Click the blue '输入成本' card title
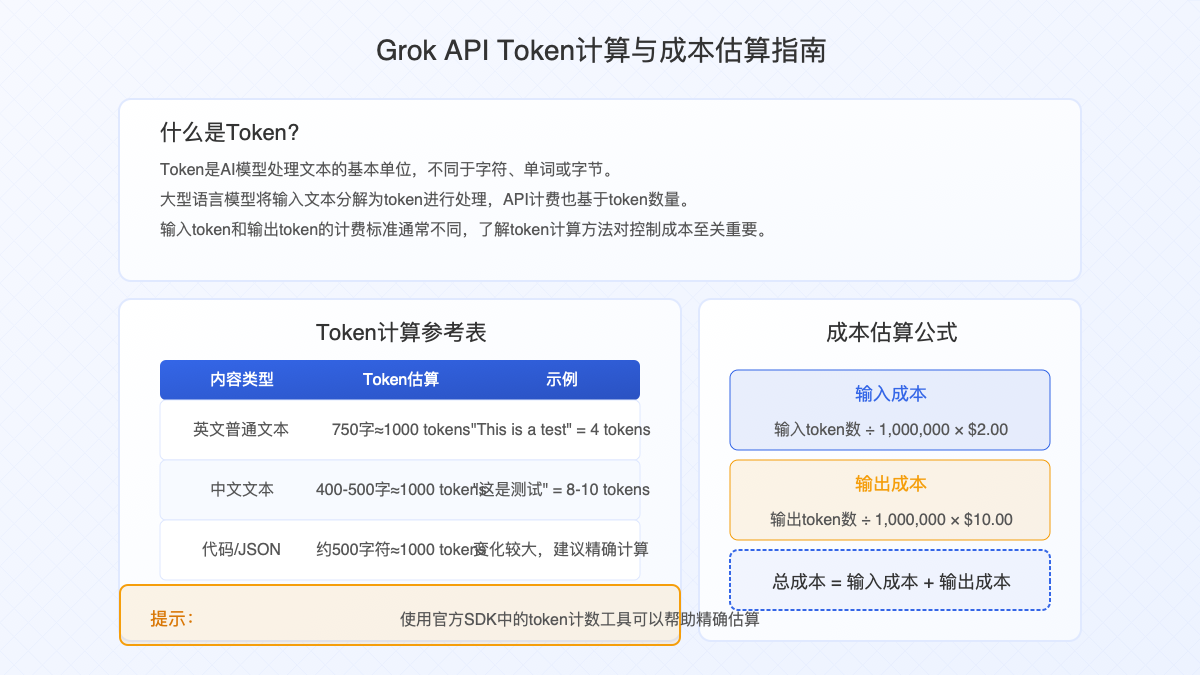The height and width of the screenshot is (675, 1200). coord(890,393)
